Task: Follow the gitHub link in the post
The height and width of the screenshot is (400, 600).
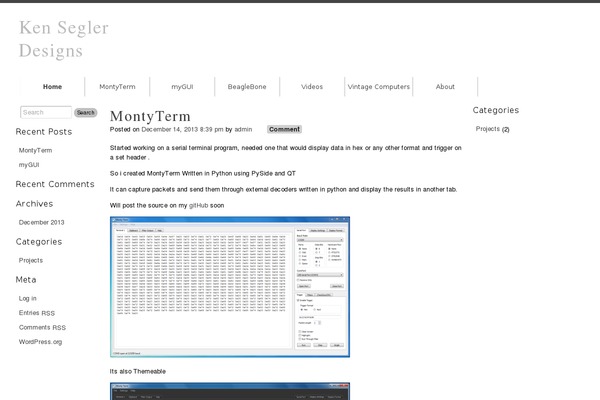Action: (199, 206)
